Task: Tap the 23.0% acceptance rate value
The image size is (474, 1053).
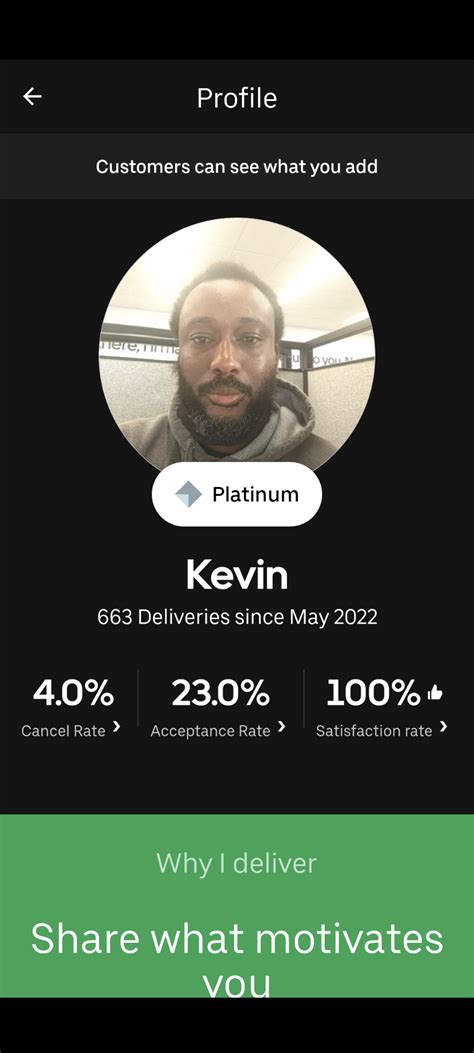Action: (220, 693)
